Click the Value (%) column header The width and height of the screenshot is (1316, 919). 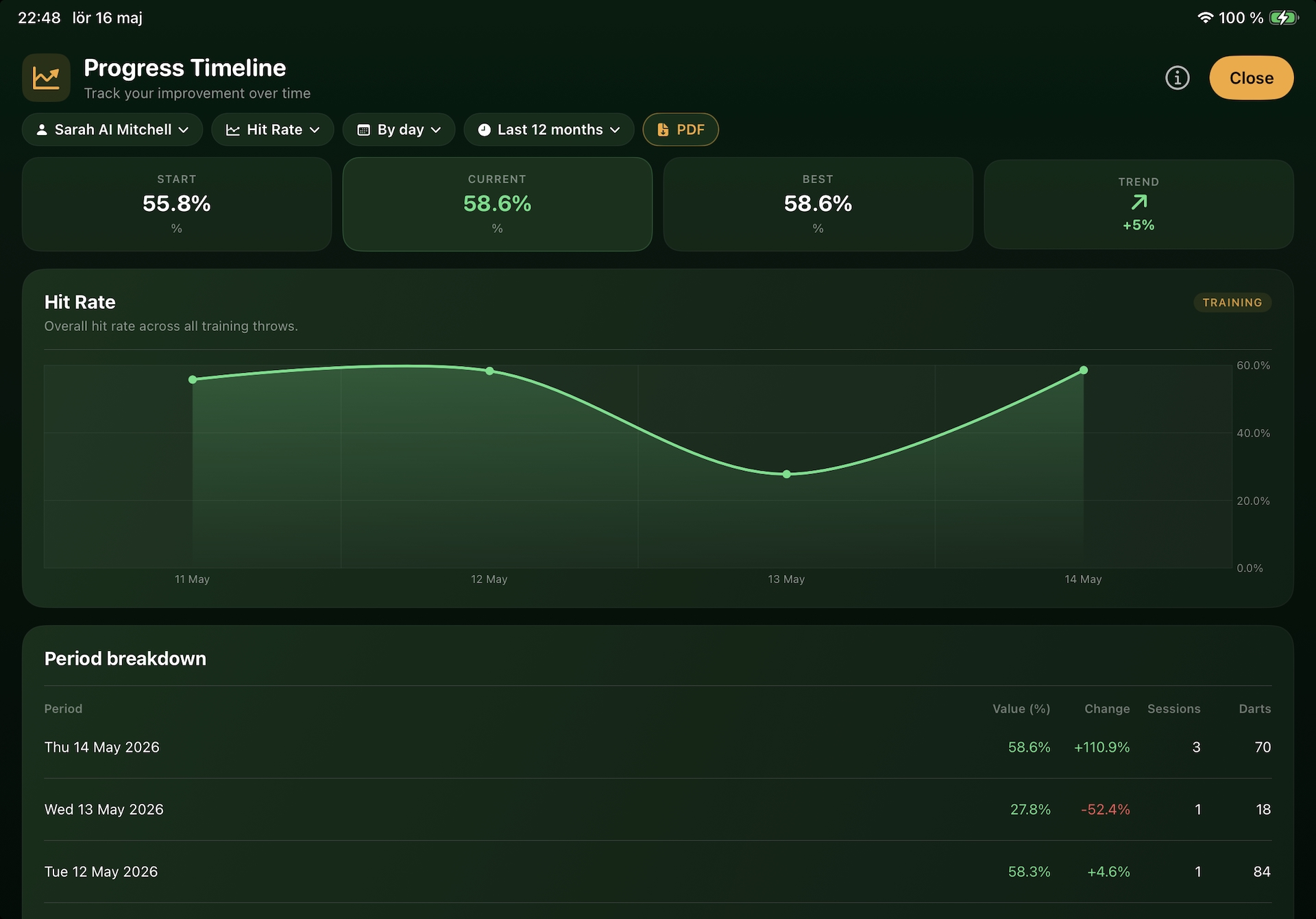1021,709
